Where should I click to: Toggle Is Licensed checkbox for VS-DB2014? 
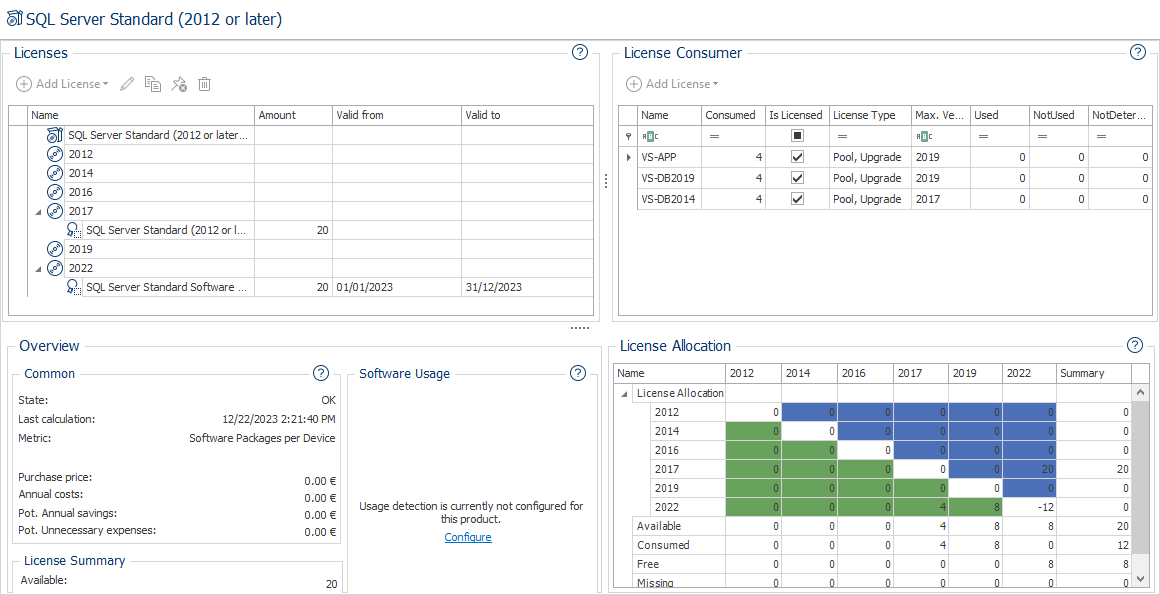797,198
